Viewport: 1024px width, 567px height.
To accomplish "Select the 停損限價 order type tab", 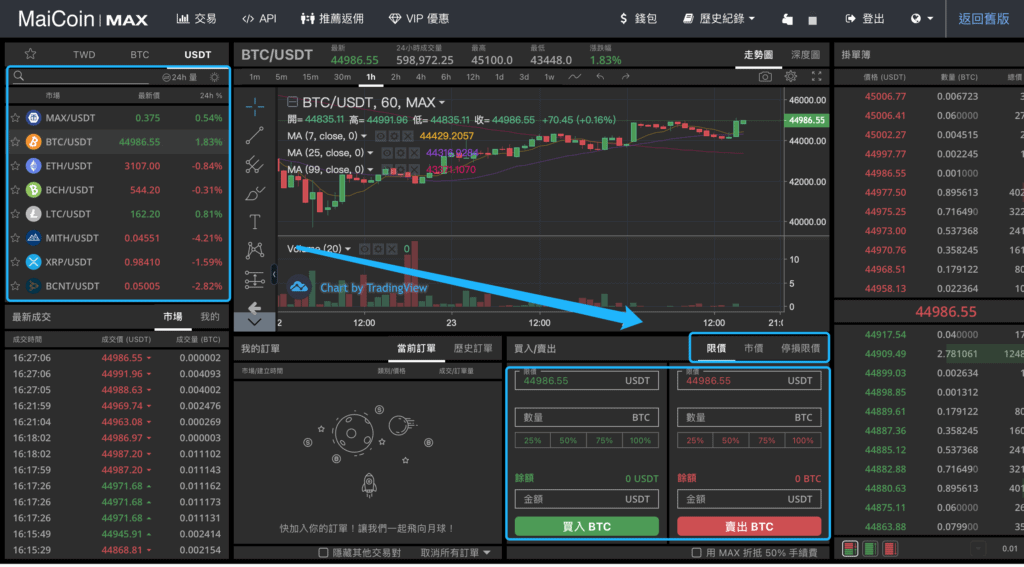I will tap(800, 348).
